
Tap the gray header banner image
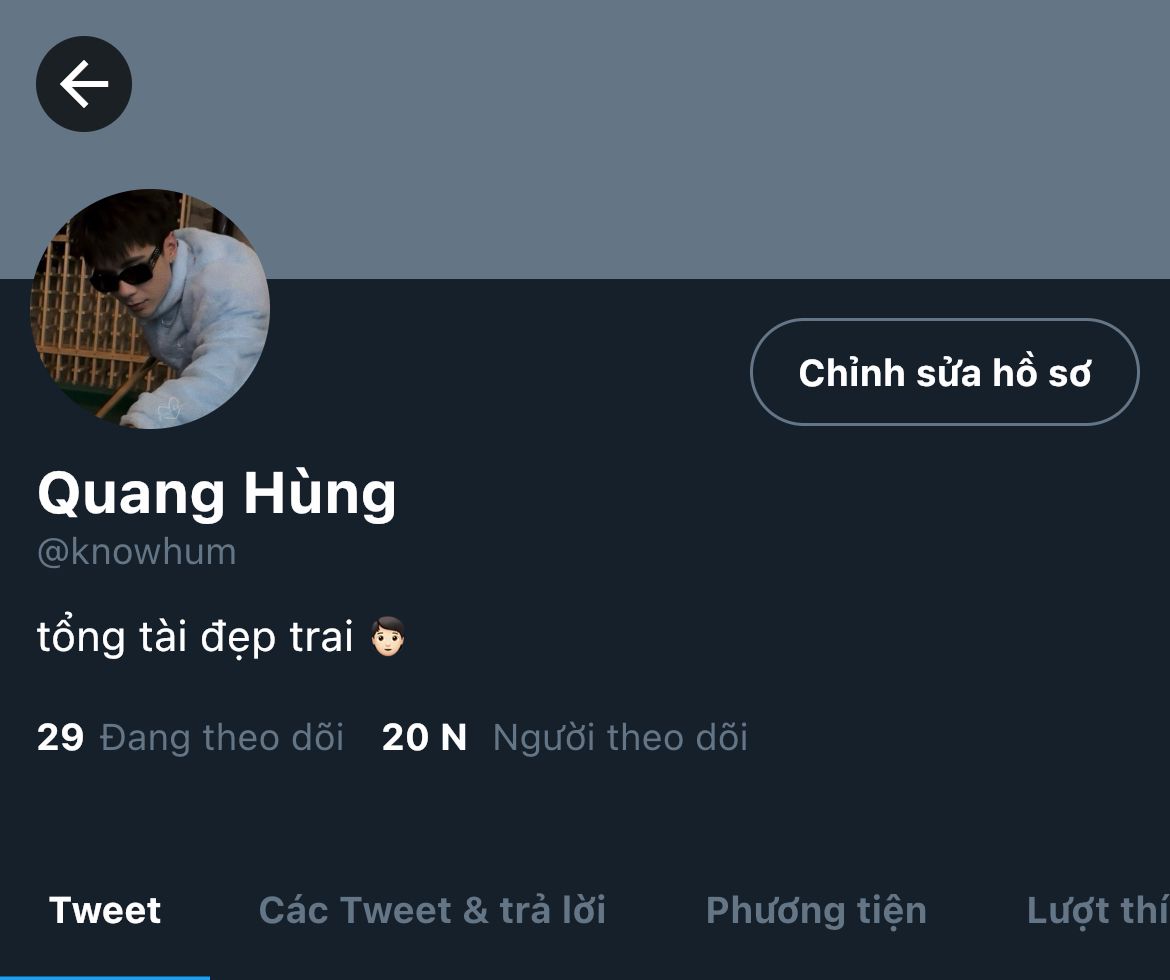585,139
